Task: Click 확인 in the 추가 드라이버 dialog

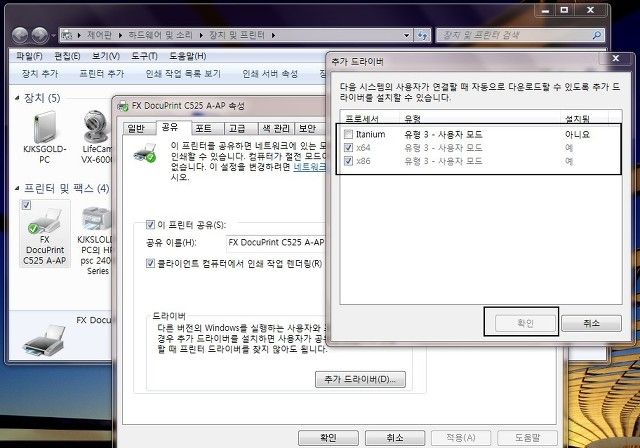Action: coord(525,324)
